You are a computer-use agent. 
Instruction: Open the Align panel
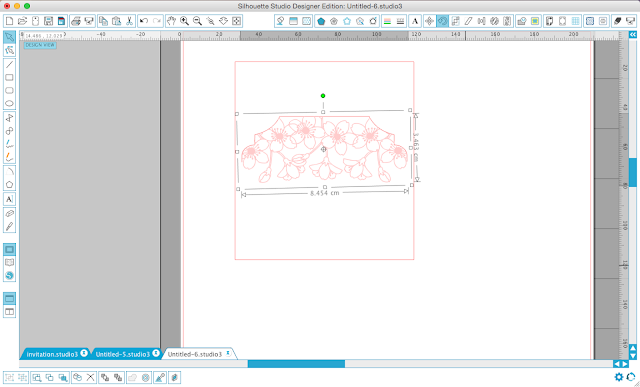coord(481,21)
